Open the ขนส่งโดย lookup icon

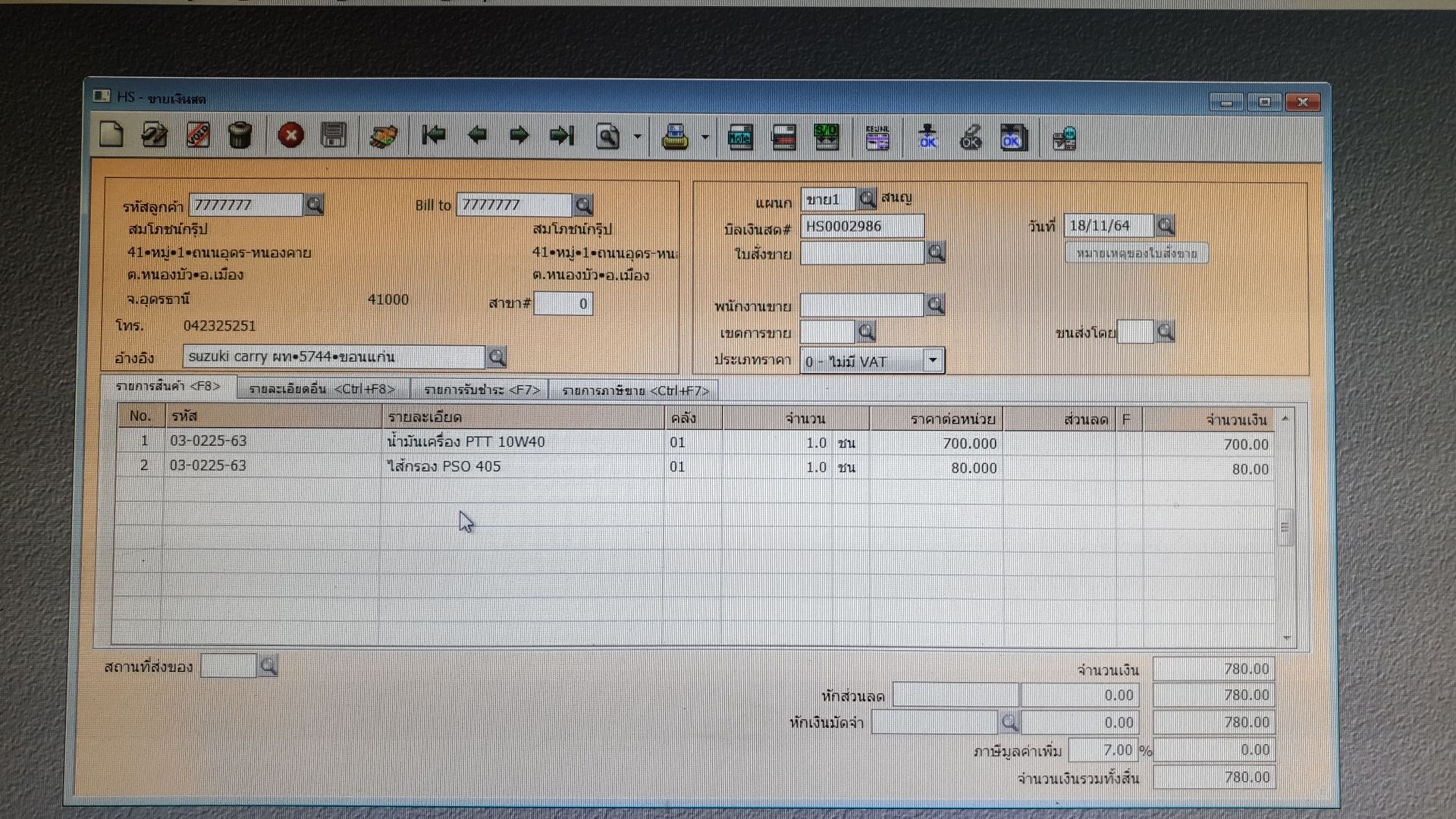[1166, 331]
